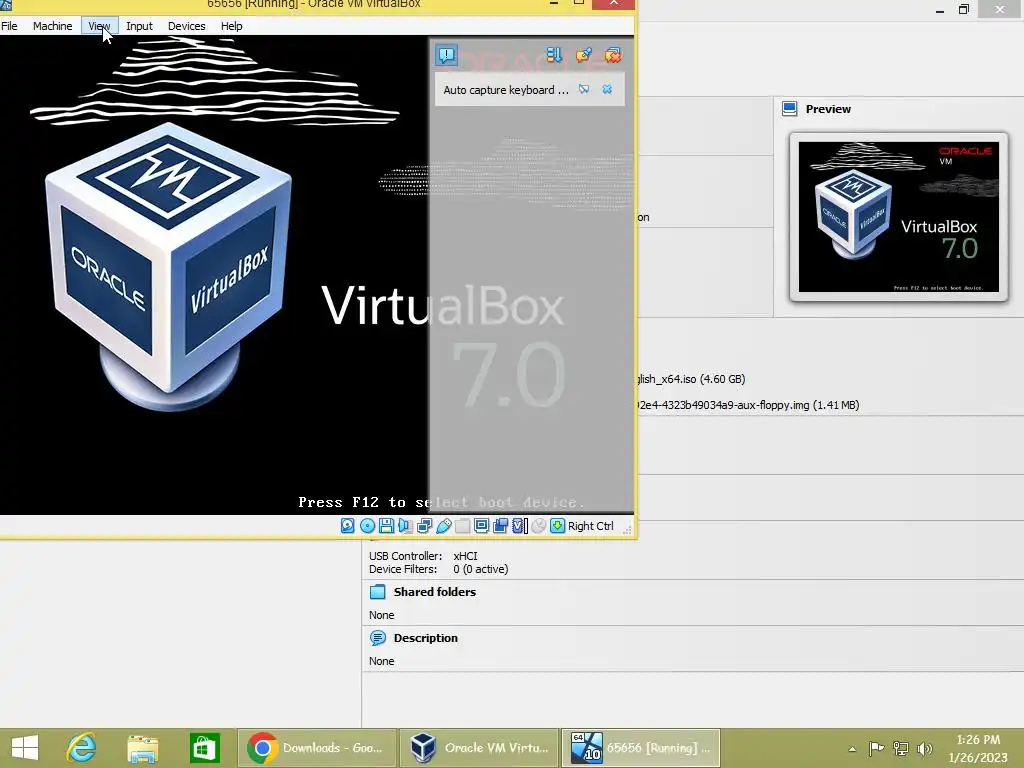This screenshot has width=1024, height=768.
Task: Click the keep finished notifications pin icon
Action: [583, 55]
